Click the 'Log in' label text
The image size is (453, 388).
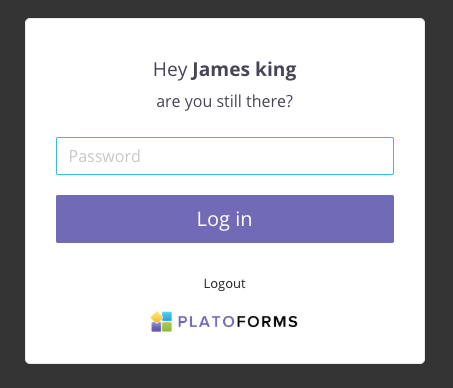(x=224, y=219)
